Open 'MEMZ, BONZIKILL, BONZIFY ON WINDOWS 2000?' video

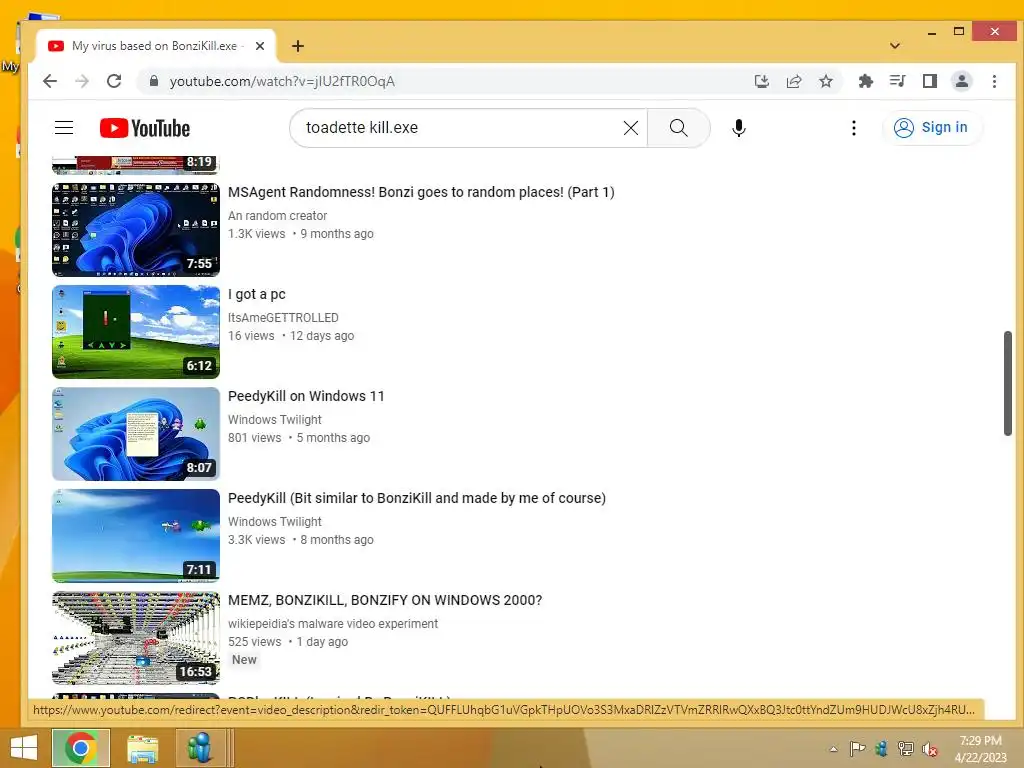(x=385, y=600)
